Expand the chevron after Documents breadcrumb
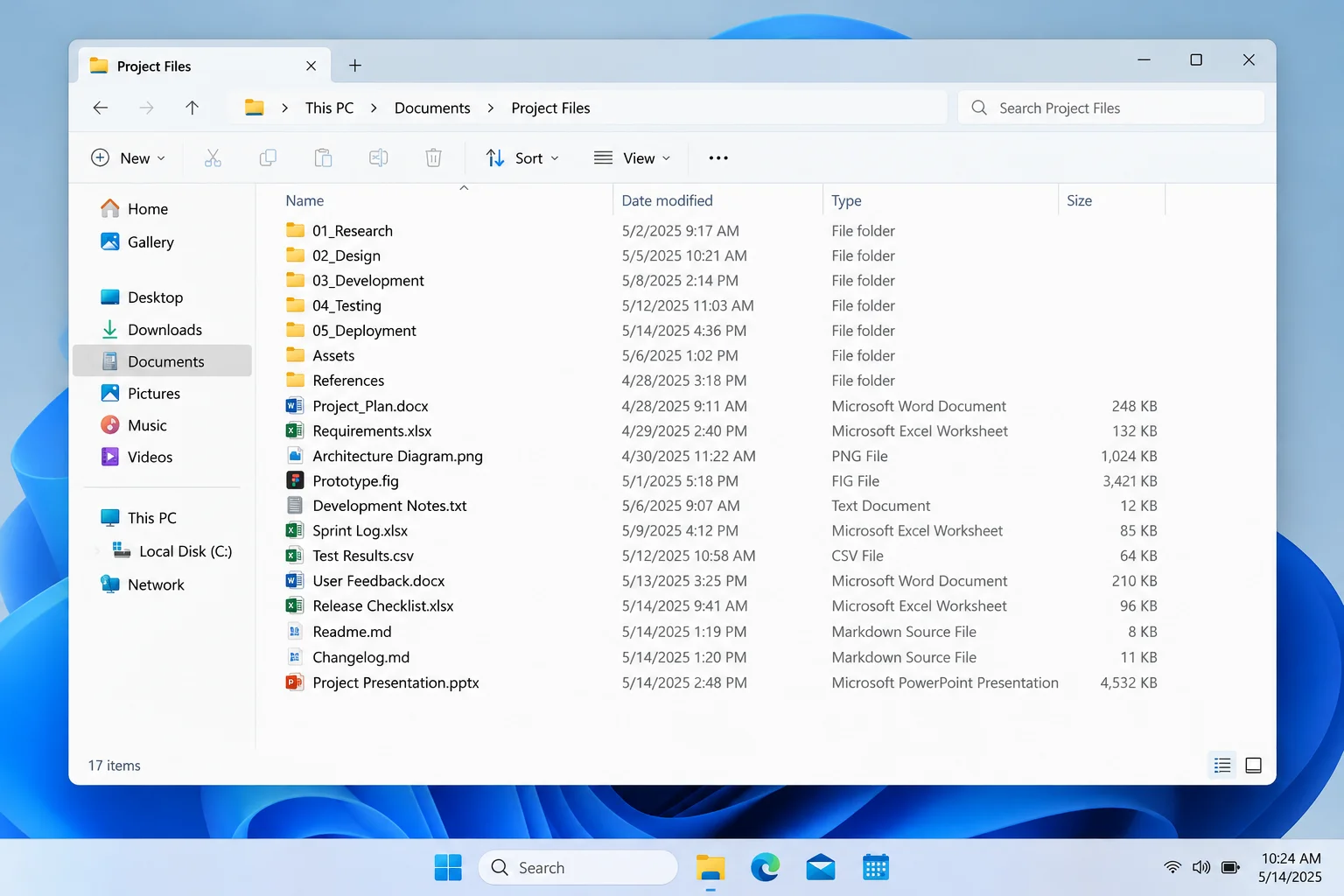This screenshot has height=896, width=1344. point(491,108)
